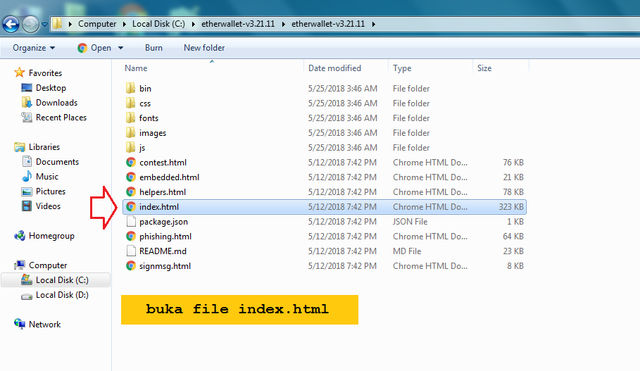The height and width of the screenshot is (371, 640).
Task: Select the file name helpers.html
Action: (x=162, y=192)
